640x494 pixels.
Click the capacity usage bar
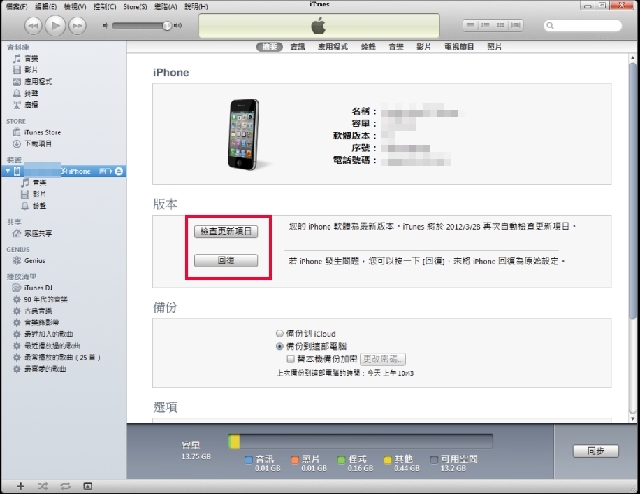[360, 442]
